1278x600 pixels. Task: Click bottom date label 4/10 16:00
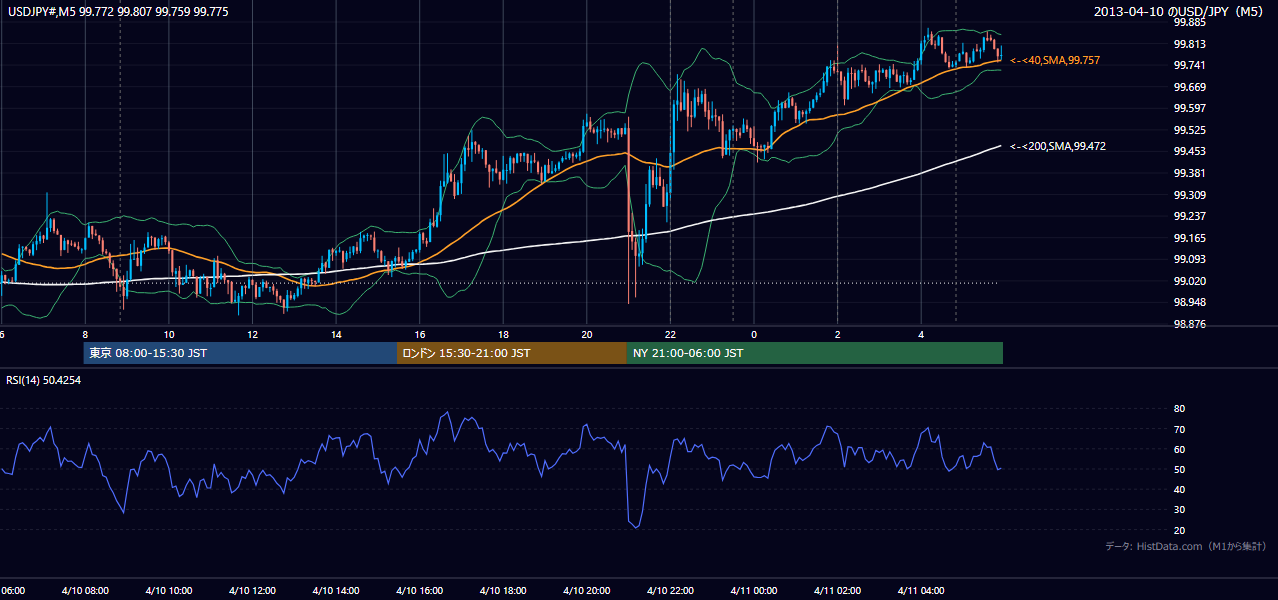click(419, 590)
